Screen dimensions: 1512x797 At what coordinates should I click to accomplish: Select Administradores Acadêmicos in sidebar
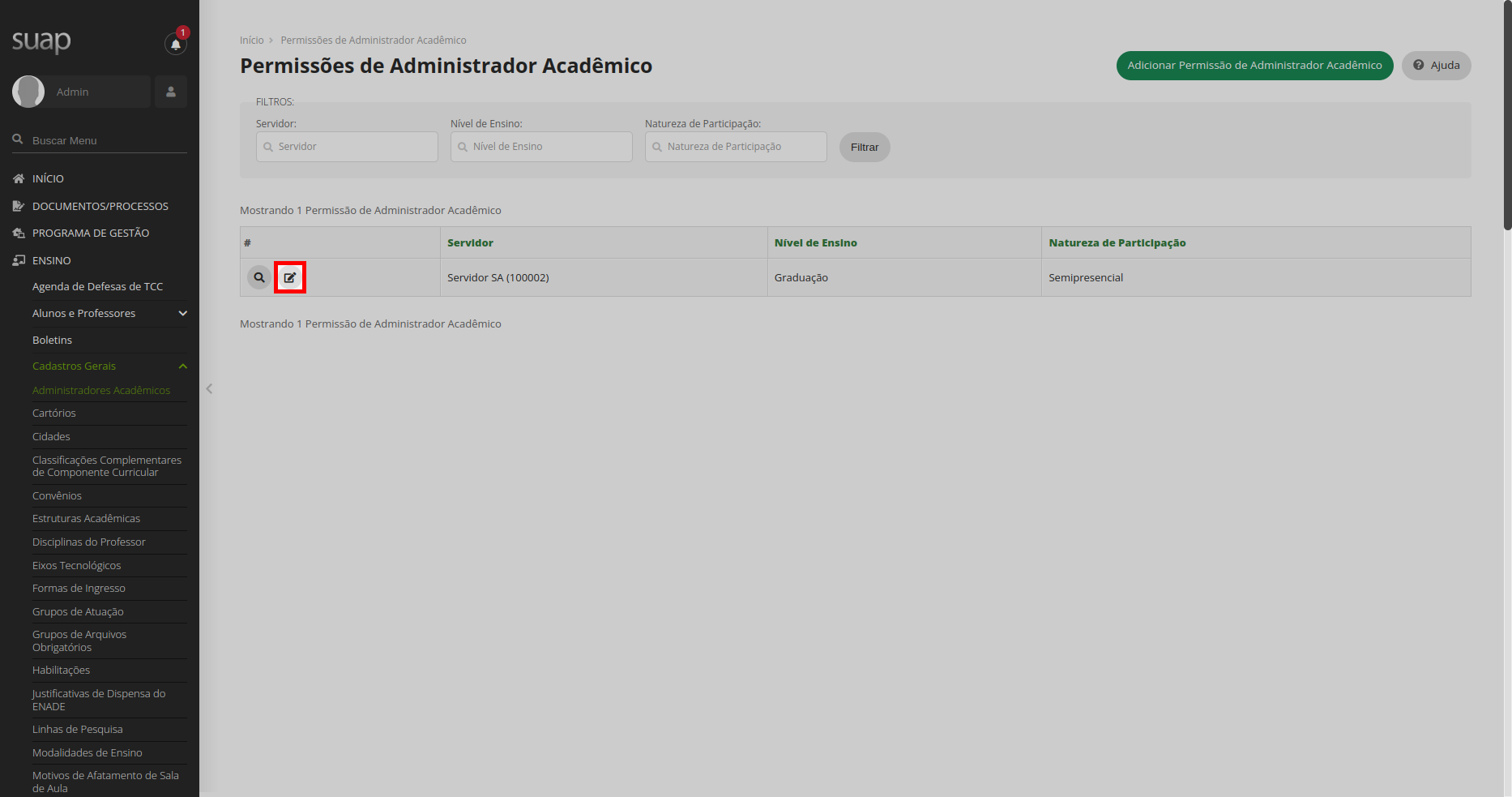coord(101,390)
